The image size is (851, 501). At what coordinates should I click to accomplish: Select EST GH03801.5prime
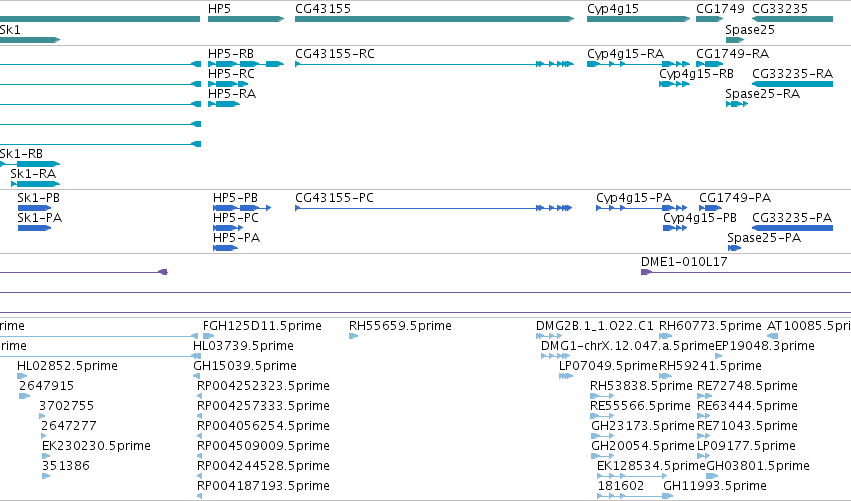coord(712,476)
